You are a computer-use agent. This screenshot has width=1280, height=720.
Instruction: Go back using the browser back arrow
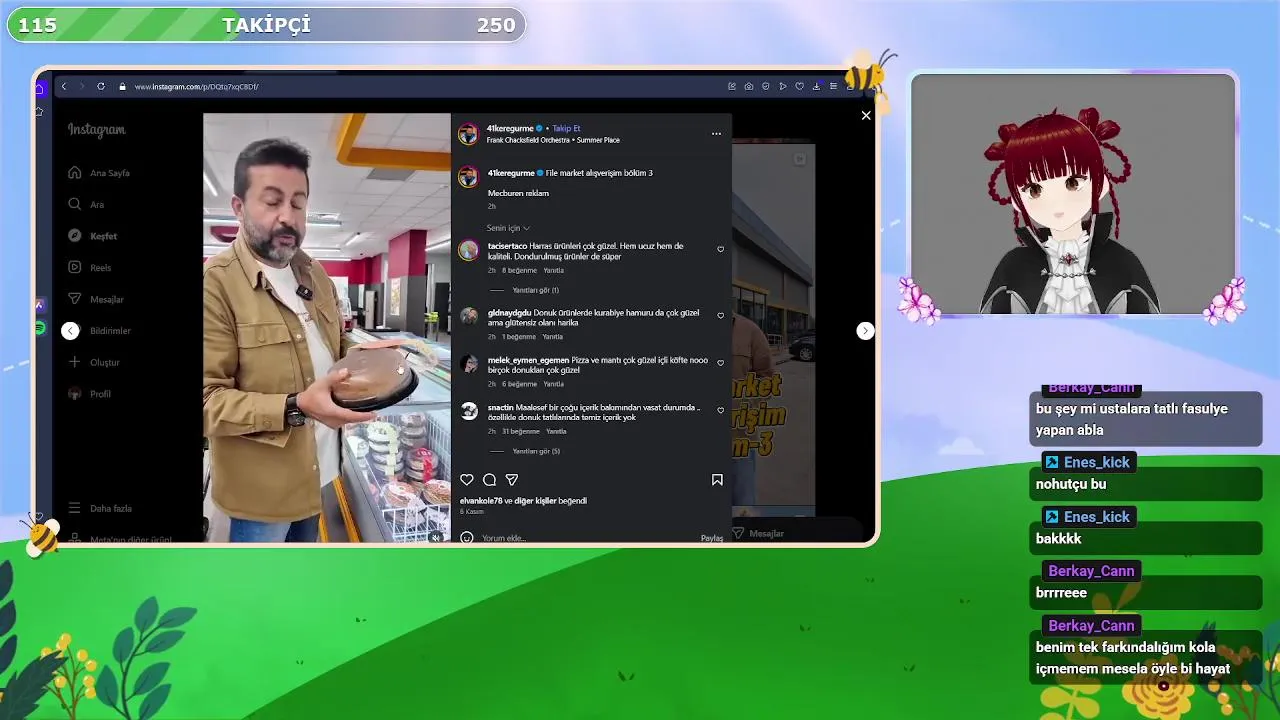[64, 87]
